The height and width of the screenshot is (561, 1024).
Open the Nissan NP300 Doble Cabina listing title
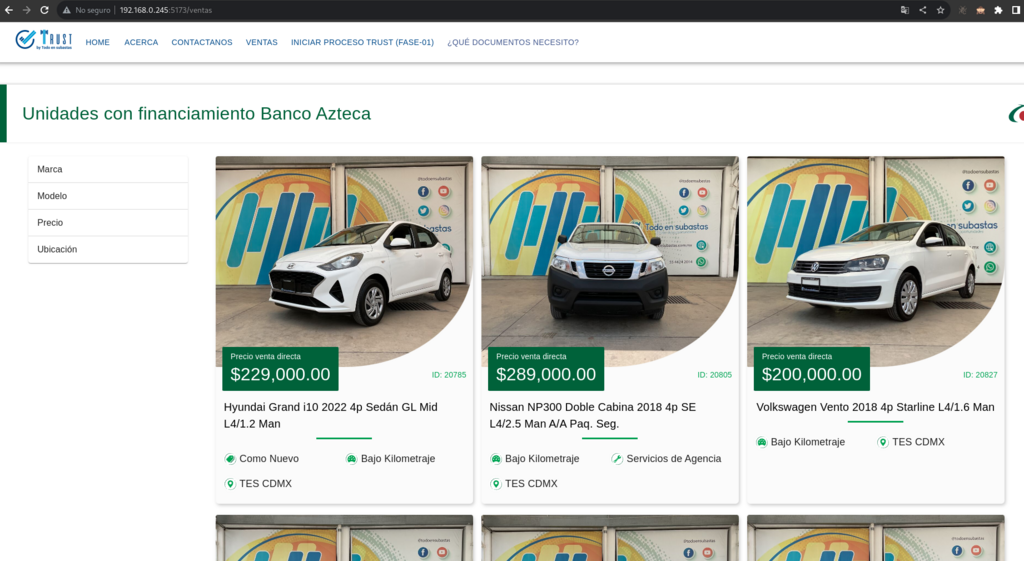point(592,415)
